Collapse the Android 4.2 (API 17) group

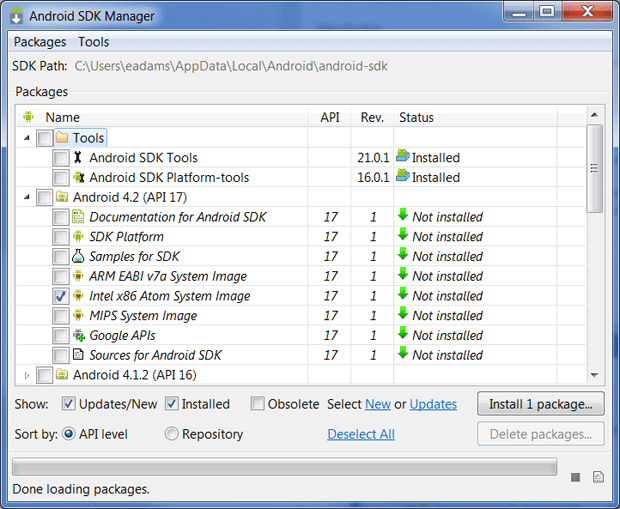point(26,197)
